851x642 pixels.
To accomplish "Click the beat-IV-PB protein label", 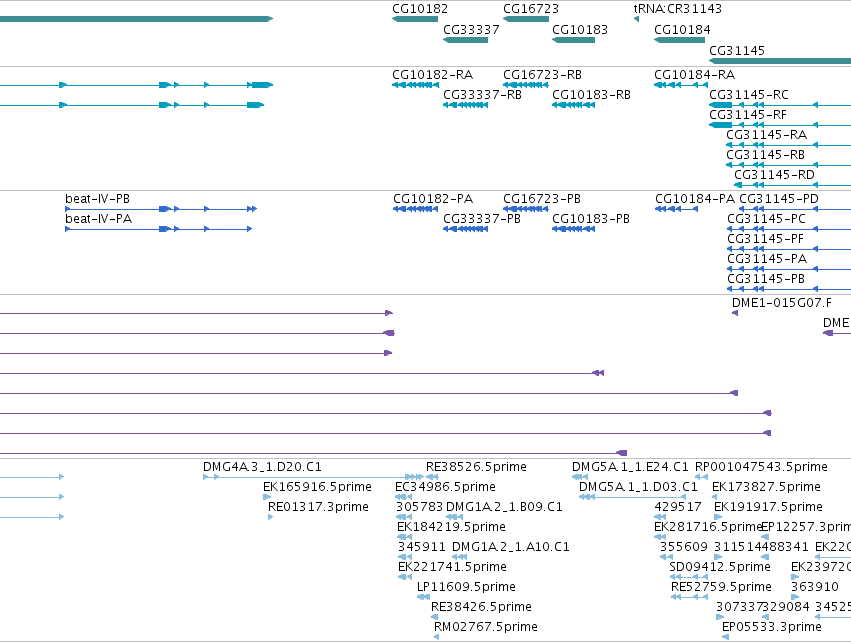I will 97,199.
